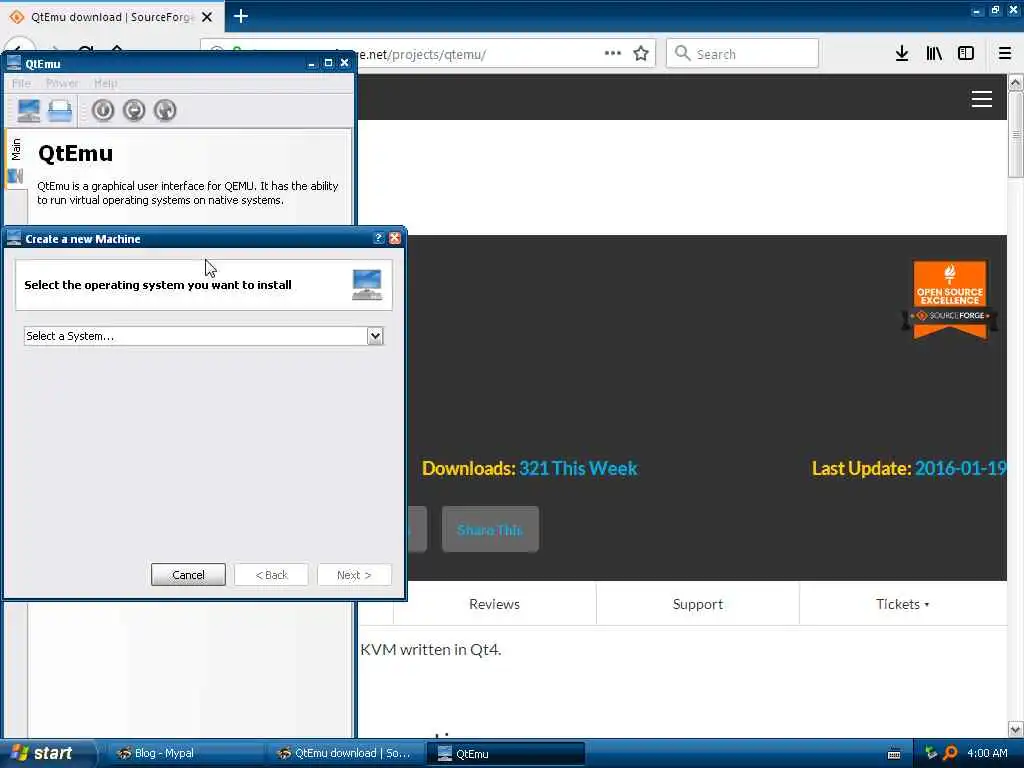The height and width of the screenshot is (768, 1024).
Task: Click the address bar URL text
Action: tap(422, 54)
